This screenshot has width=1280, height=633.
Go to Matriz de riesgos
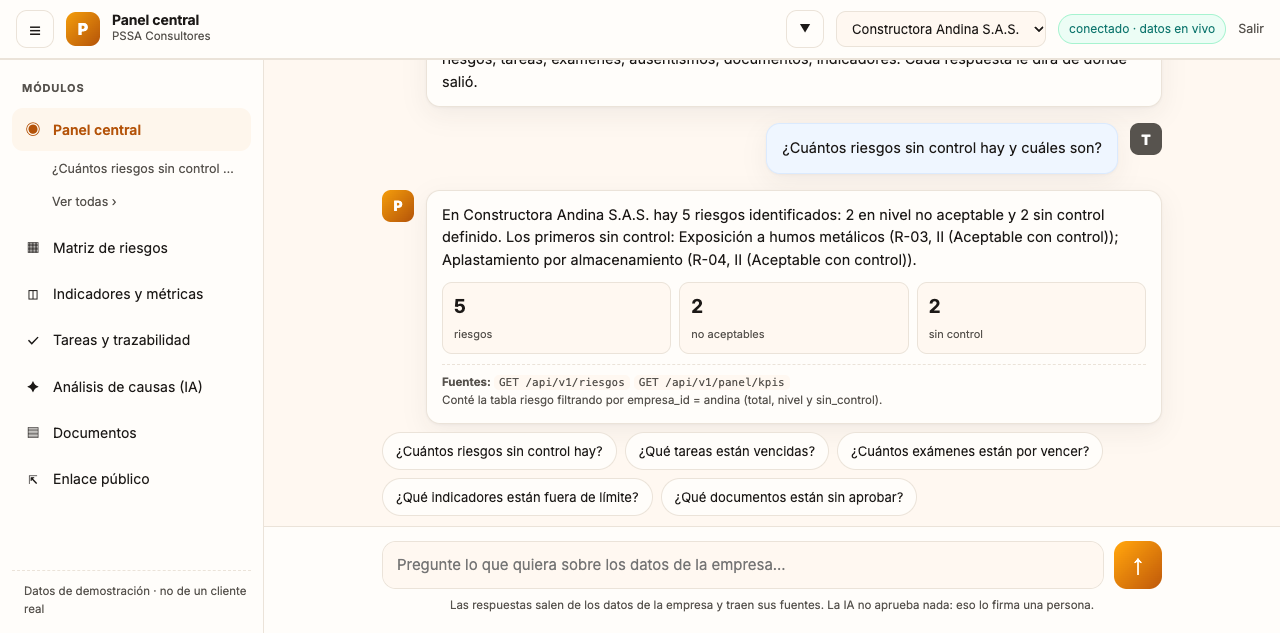pos(131,248)
